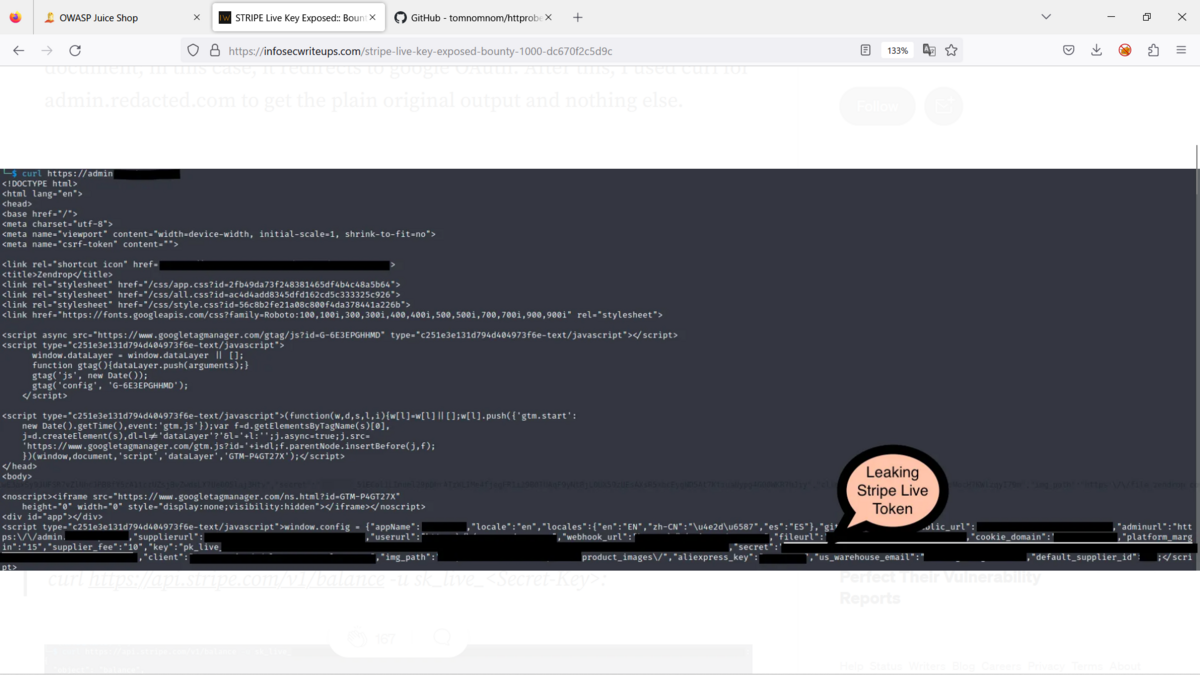Open the Save to Pocket icon
Screen dimensions: 1200x675
[1068, 50]
